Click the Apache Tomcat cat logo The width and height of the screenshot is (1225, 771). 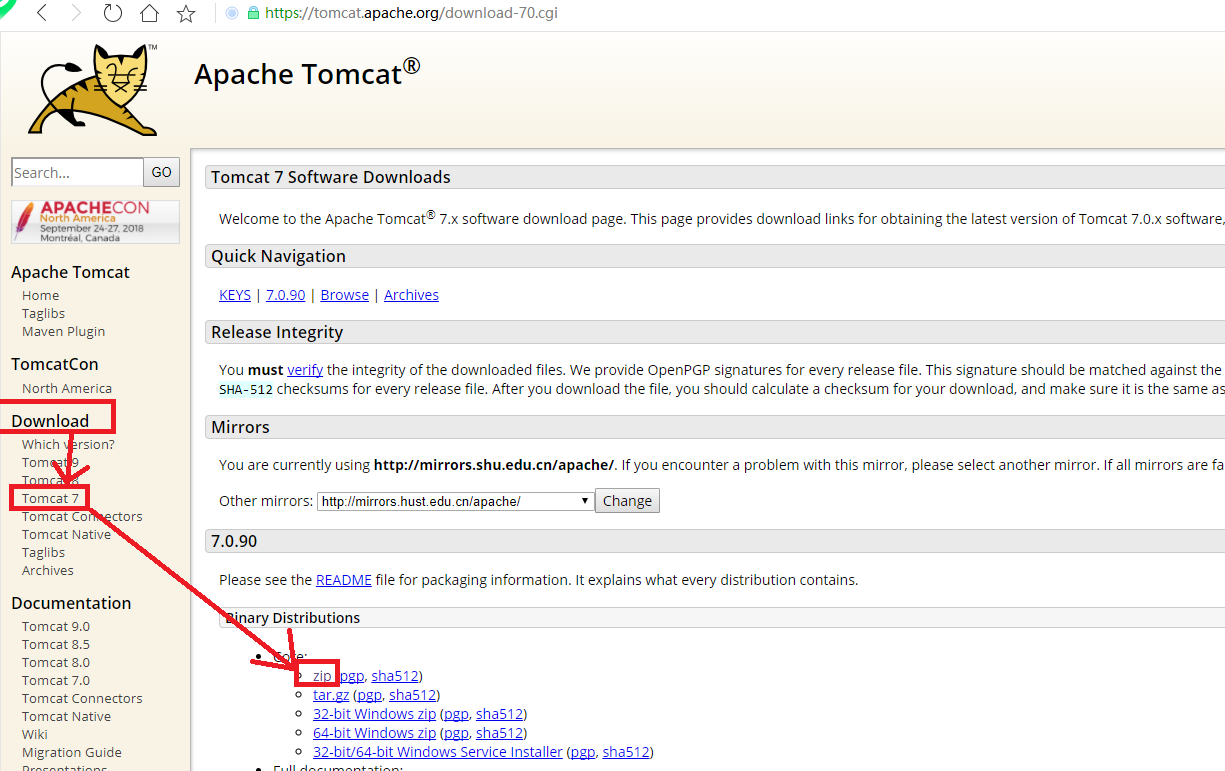pyautogui.click(x=93, y=89)
